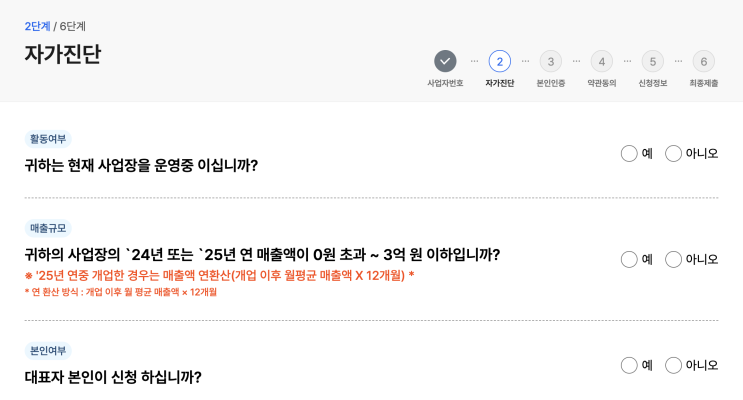The height and width of the screenshot is (400, 743).
Task: Click step 5 circle for 신청정보
Action: pyautogui.click(x=652, y=61)
